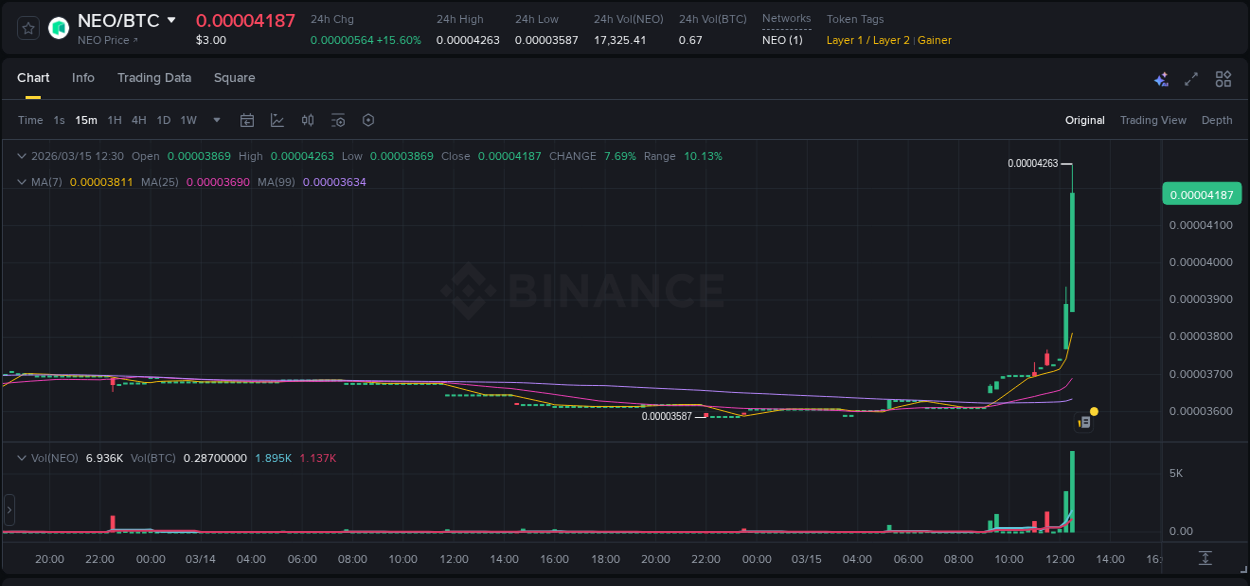Open chart settings via hexagon gear icon
This screenshot has height=586, width=1250.
pos(368,119)
